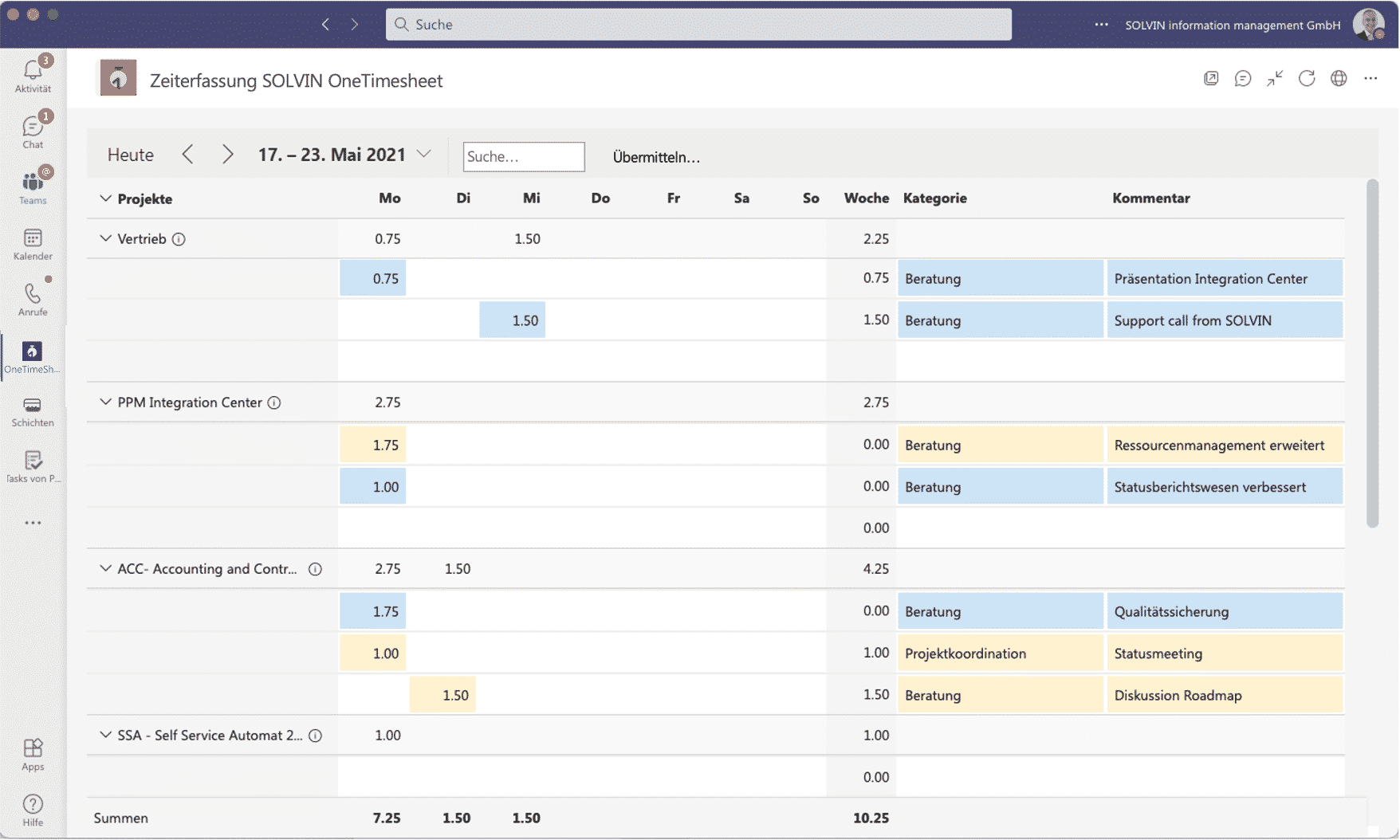Show info for SSA - Self Service Automat
The image size is (1400, 840).
[316, 736]
